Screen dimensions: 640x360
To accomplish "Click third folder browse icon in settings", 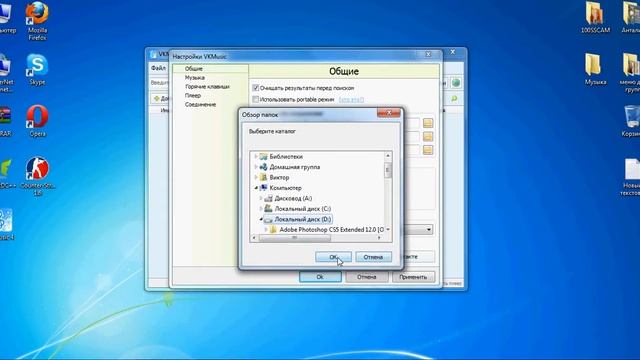I will coord(428,150).
